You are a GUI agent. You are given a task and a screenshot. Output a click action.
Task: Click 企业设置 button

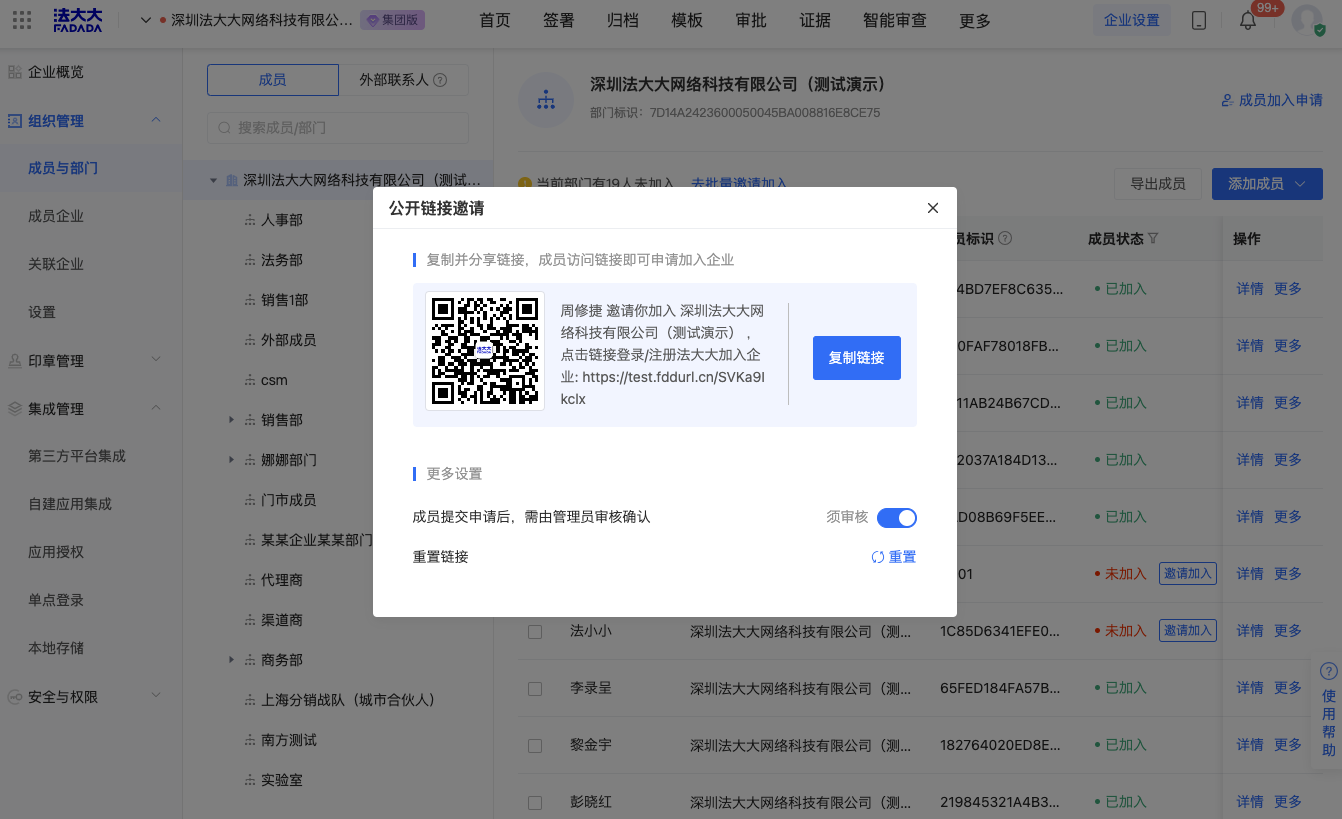1132,20
